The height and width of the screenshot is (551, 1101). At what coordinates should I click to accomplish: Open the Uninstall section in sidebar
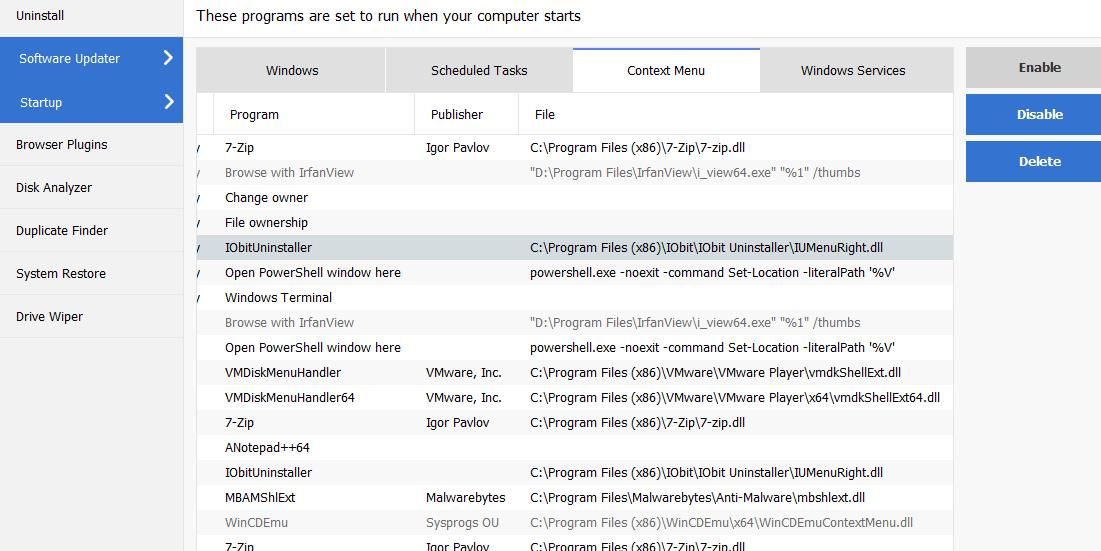coord(40,15)
